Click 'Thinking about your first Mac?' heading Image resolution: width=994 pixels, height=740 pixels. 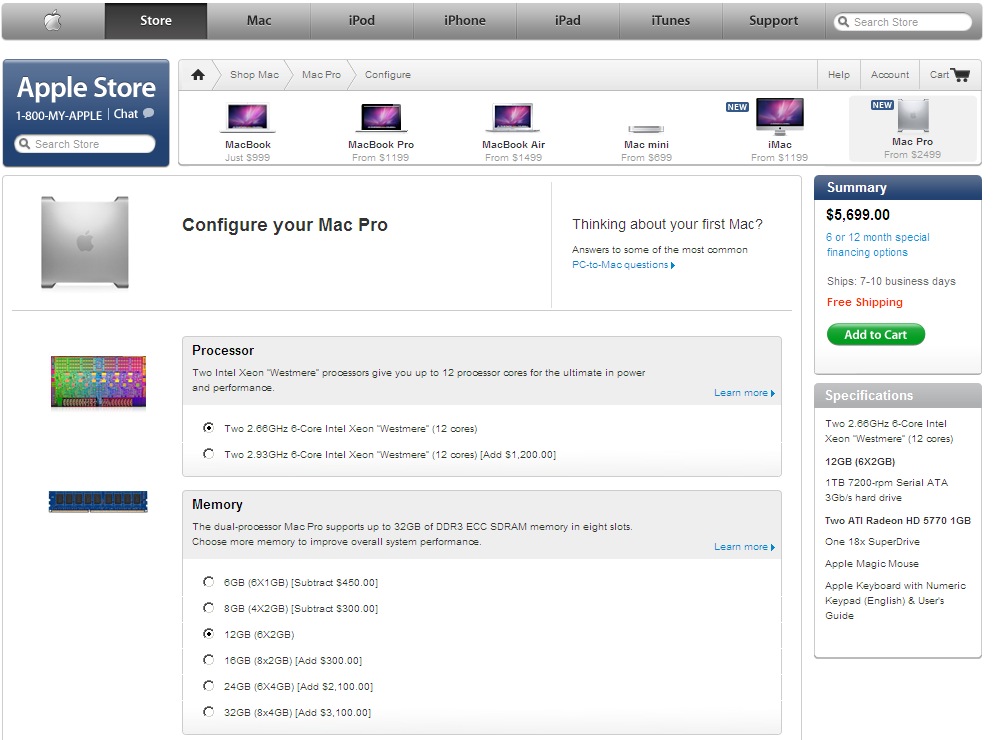click(667, 224)
